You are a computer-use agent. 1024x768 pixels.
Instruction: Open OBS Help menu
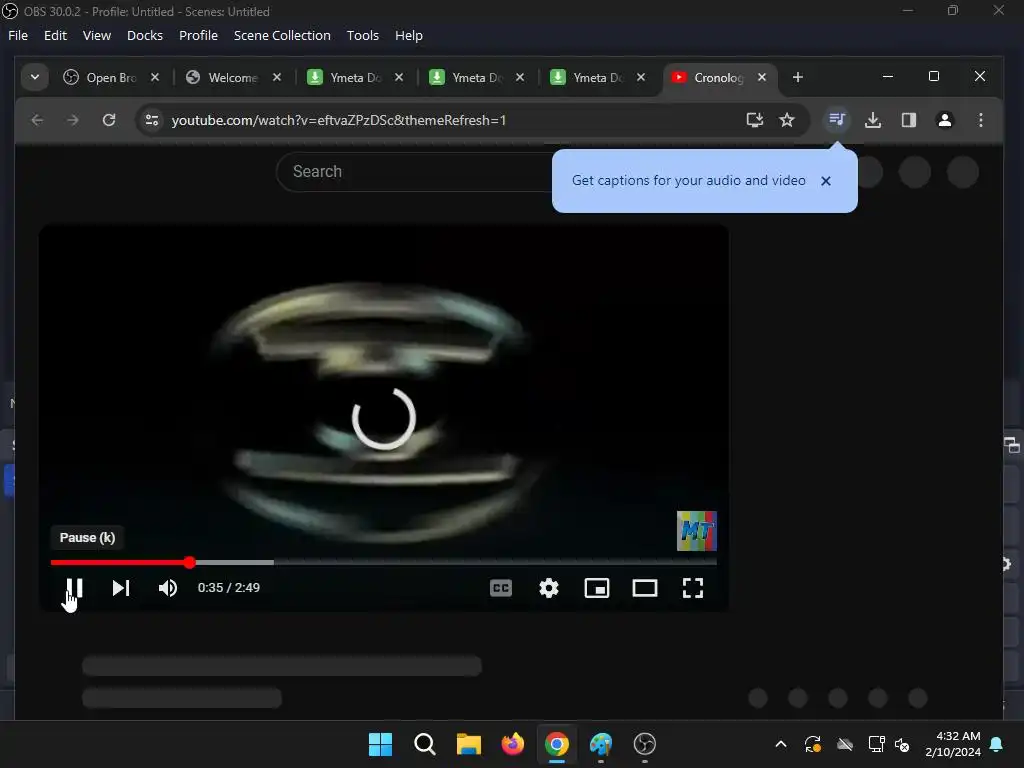(x=409, y=36)
